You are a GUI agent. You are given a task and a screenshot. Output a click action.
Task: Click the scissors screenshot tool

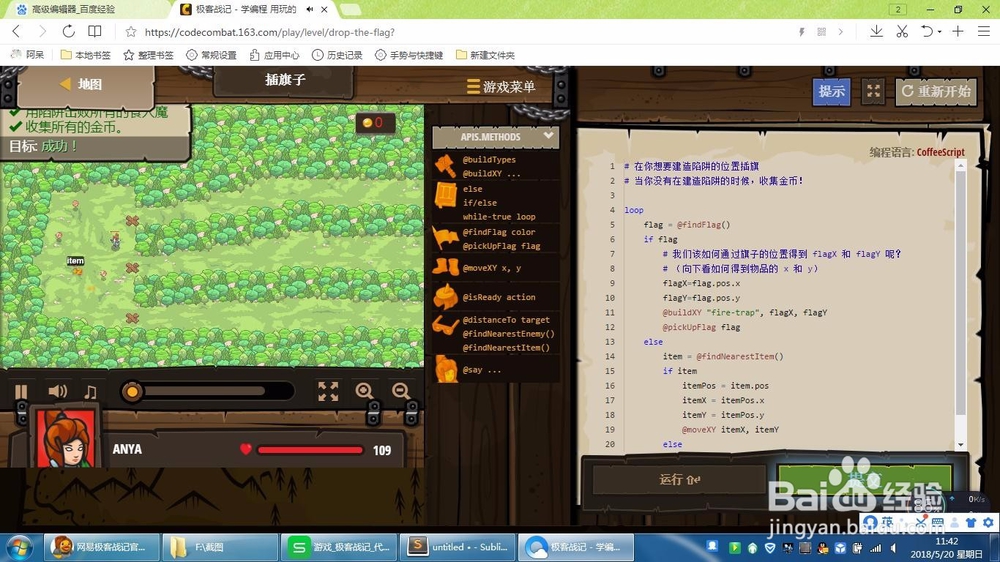902,31
